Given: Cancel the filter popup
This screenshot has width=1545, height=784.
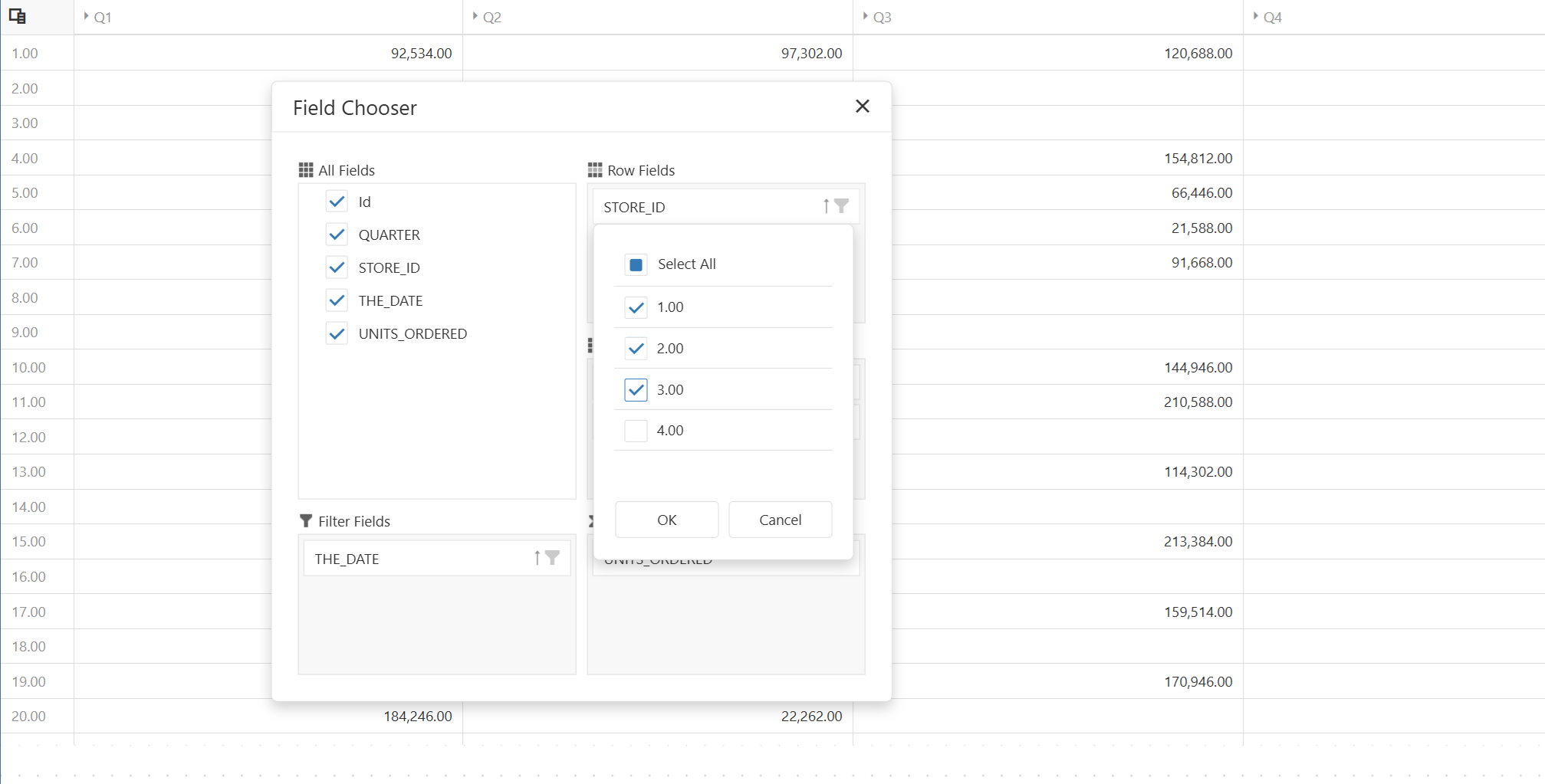Looking at the screenshot, I should [x=780, y=520].
